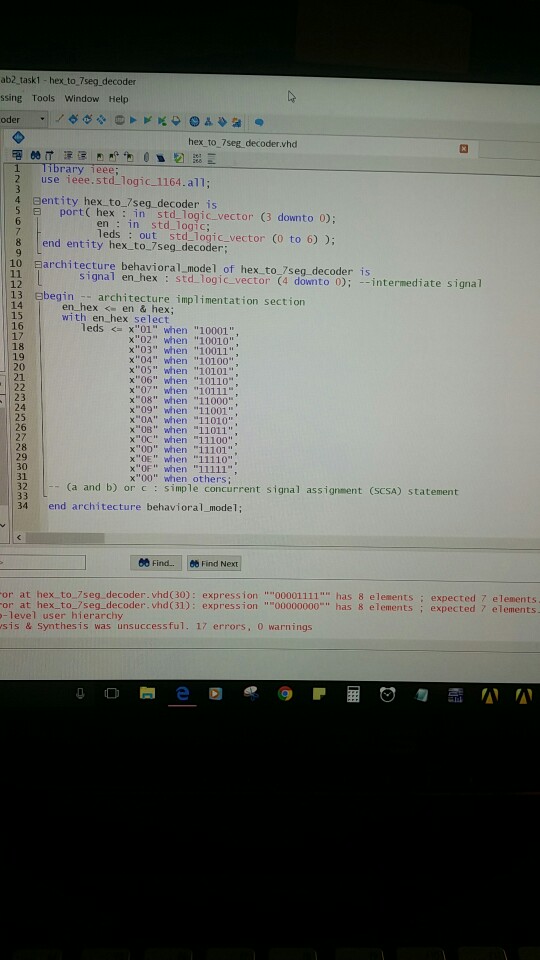
Task: Open the Tools menu
Action: (x=43, y=98)
